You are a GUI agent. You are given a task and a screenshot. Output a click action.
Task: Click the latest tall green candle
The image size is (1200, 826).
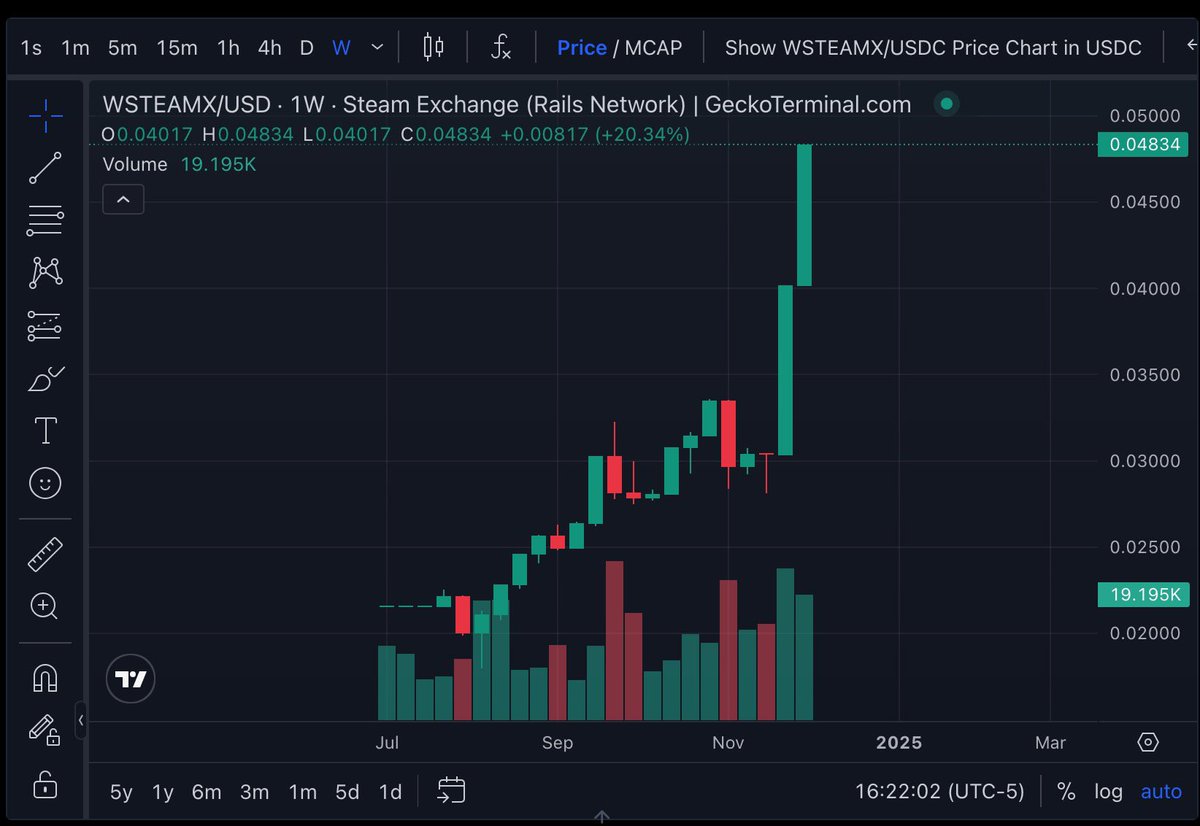coord(804,215)
